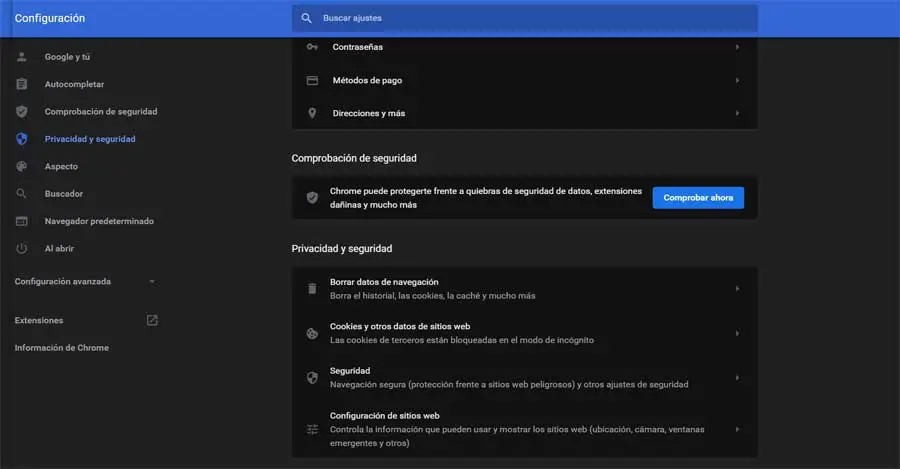Select Privacidad y seguridad in sidebar
This screenshot has width=900, height=469.
pyautogui.click(x=90, y=139)
